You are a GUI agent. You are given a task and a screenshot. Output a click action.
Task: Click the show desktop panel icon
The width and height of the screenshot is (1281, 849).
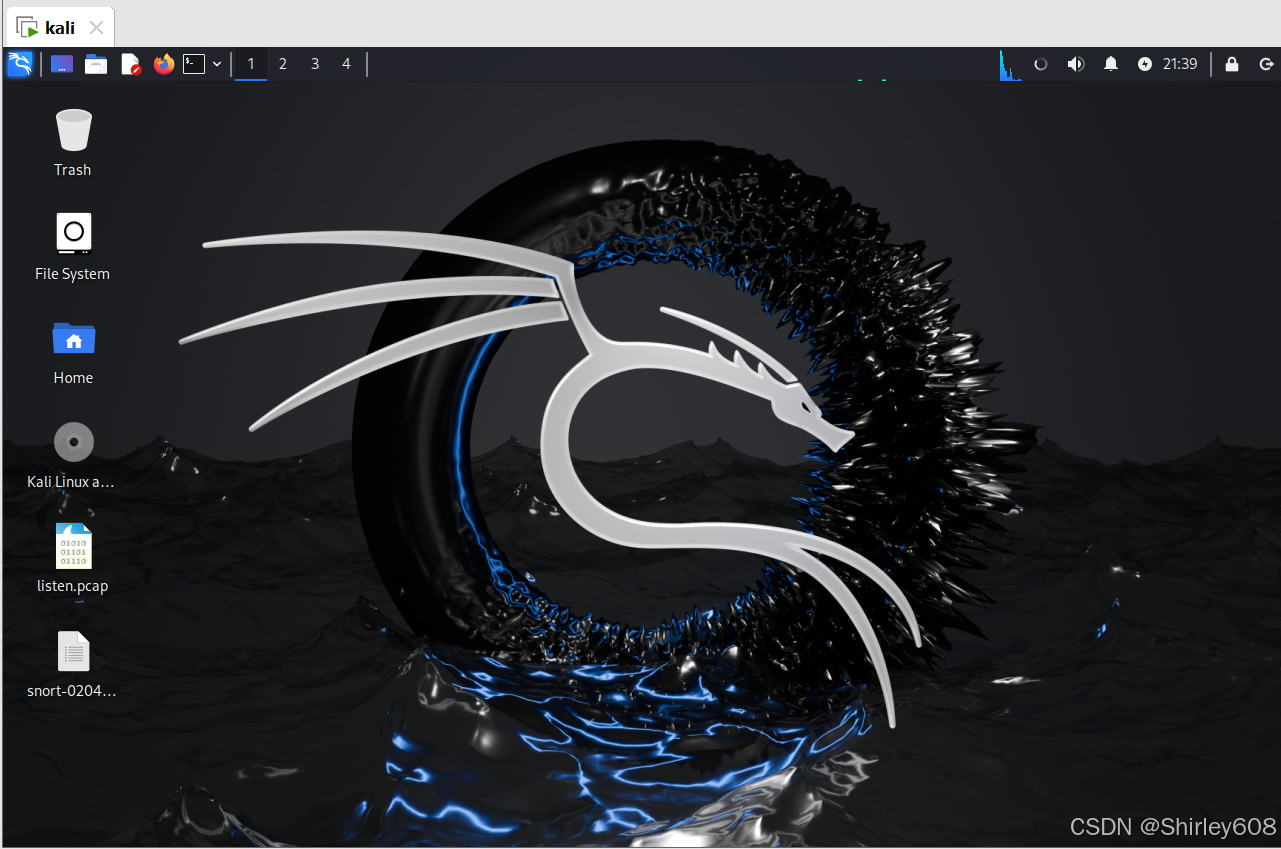click(x=62, y=64)
